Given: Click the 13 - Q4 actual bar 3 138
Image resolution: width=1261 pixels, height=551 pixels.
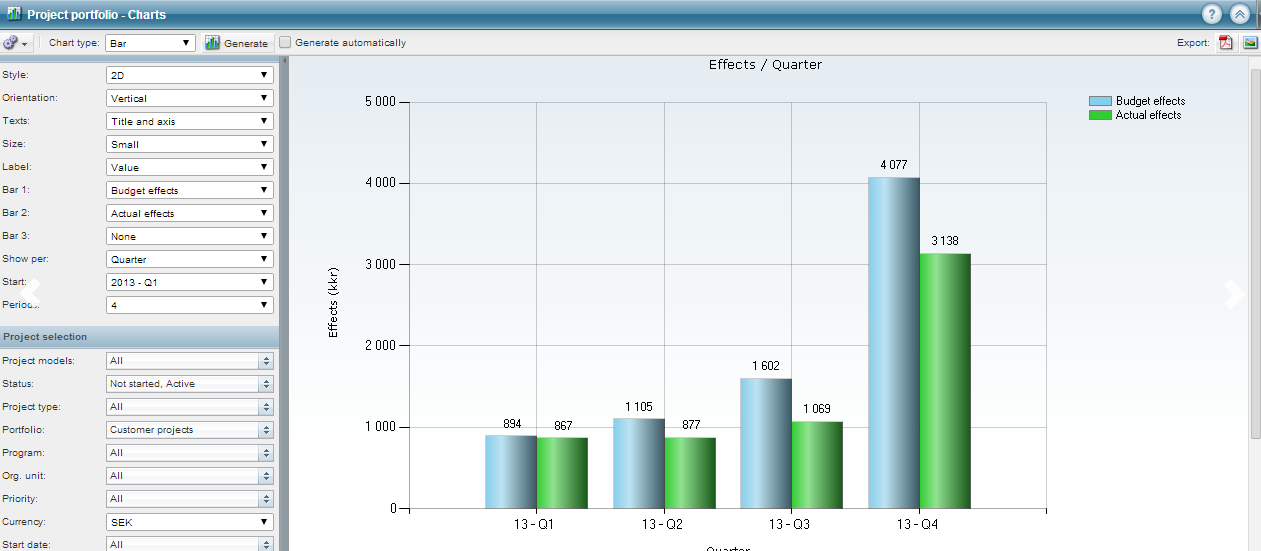Looking at the screenshot, I should tap(945, 381).
